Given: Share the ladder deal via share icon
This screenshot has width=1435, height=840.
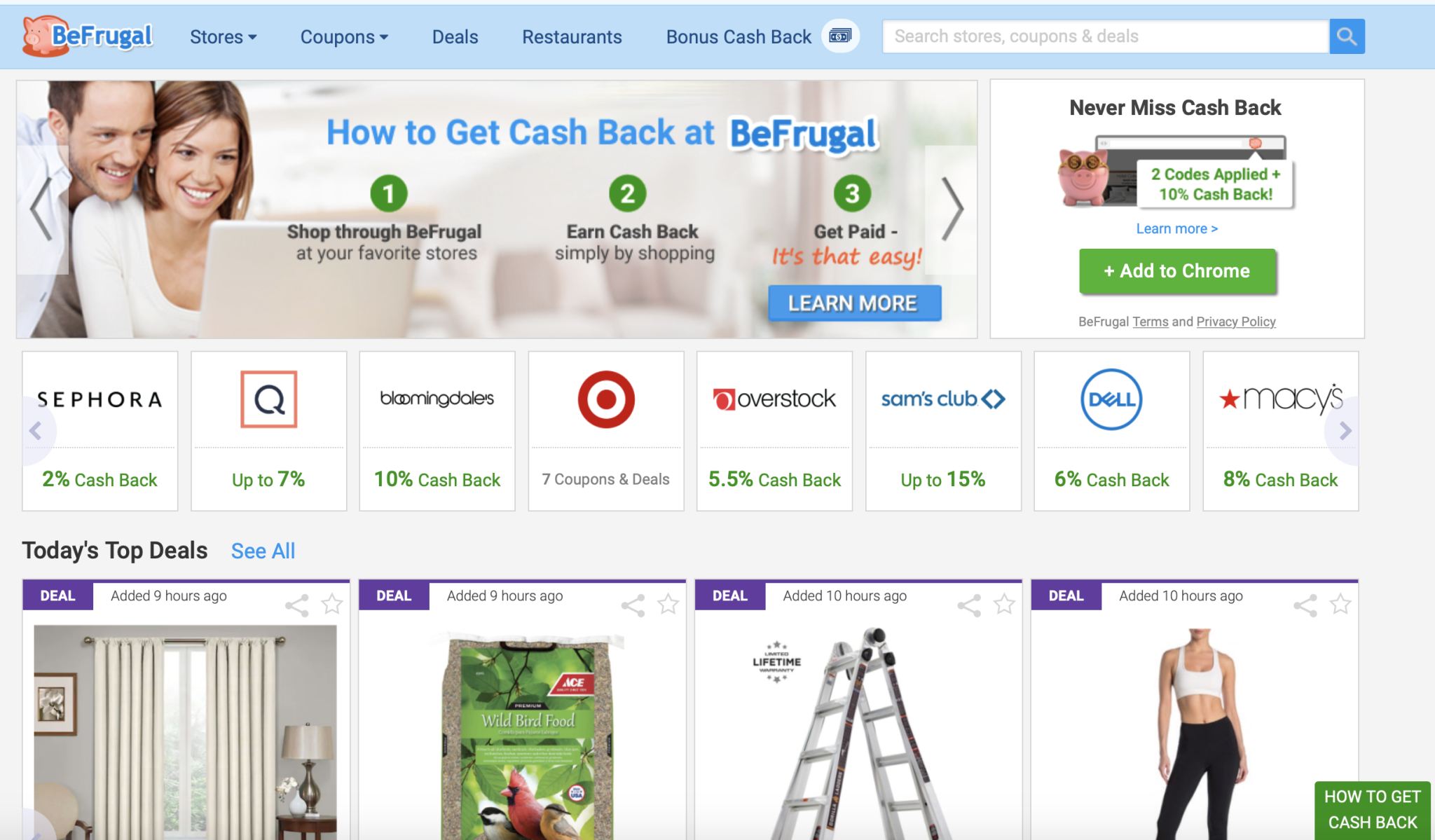Looking at the screenshot, I should pyautogui.click(x=970, y=605).
